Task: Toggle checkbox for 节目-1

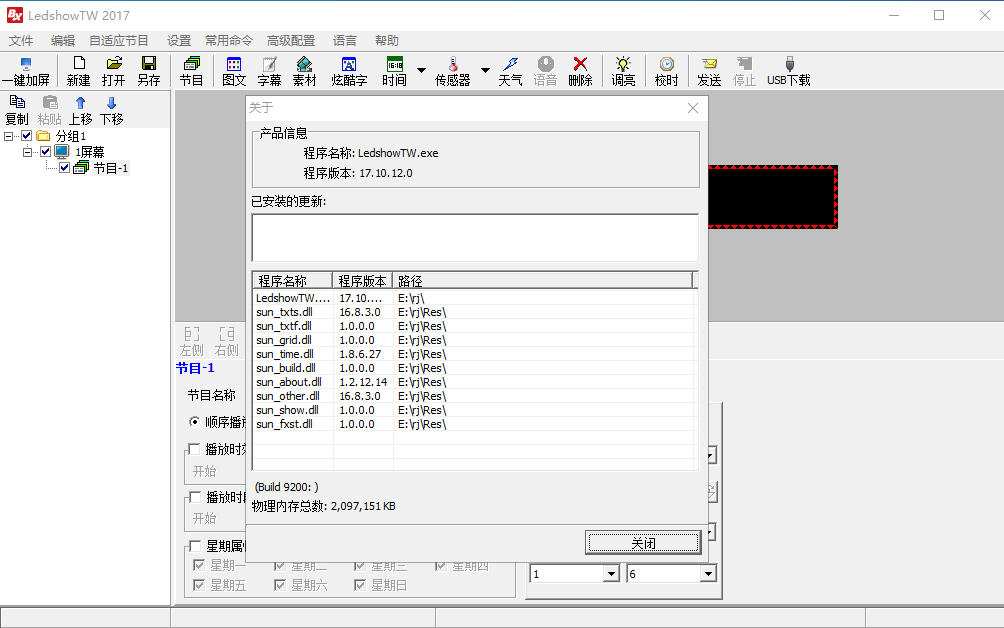Action: pos(65,168)
